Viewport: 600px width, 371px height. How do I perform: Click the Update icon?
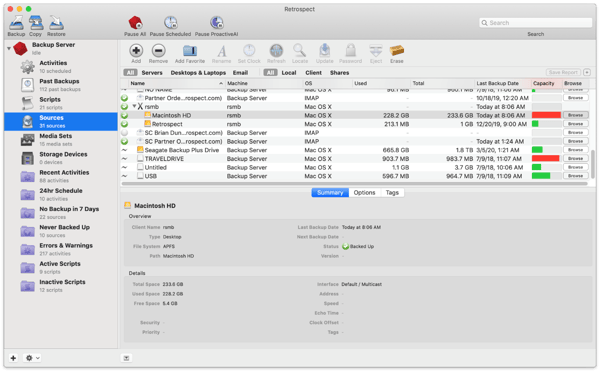324,50
